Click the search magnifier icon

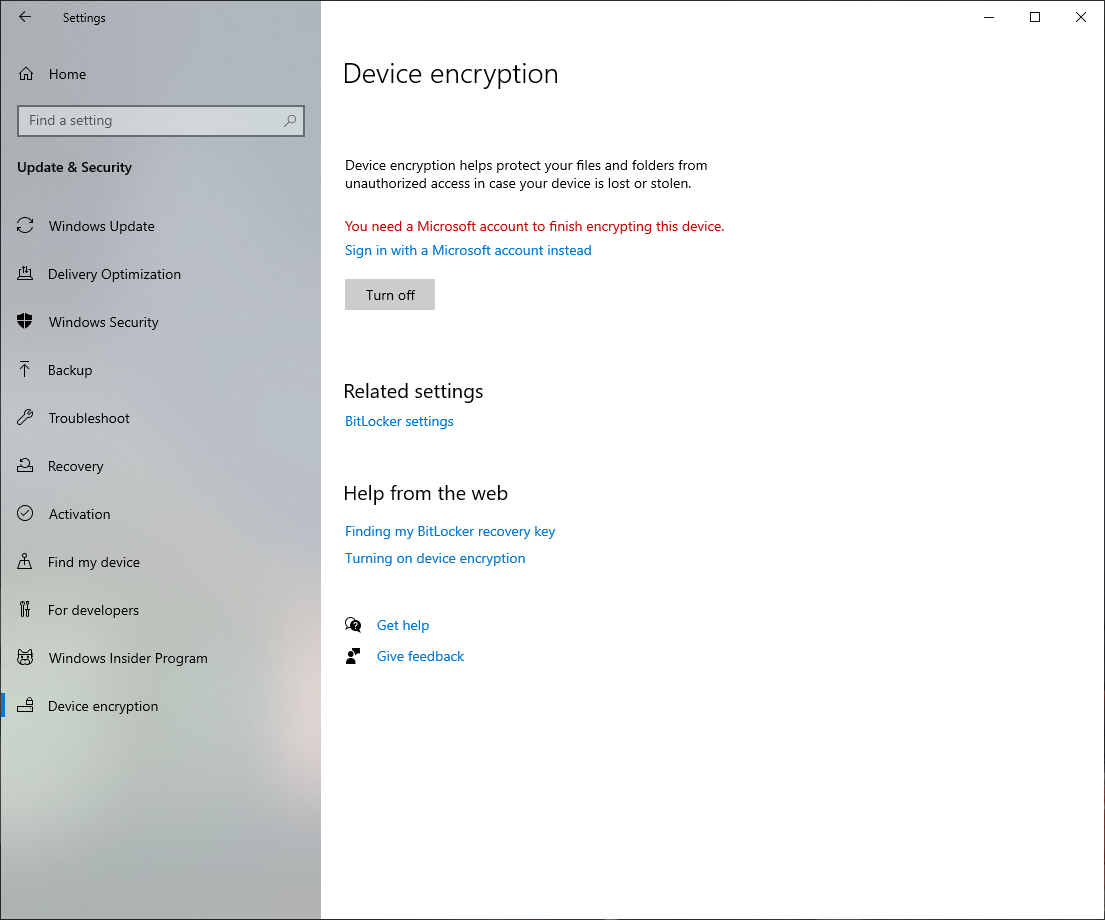coord(290,121)
